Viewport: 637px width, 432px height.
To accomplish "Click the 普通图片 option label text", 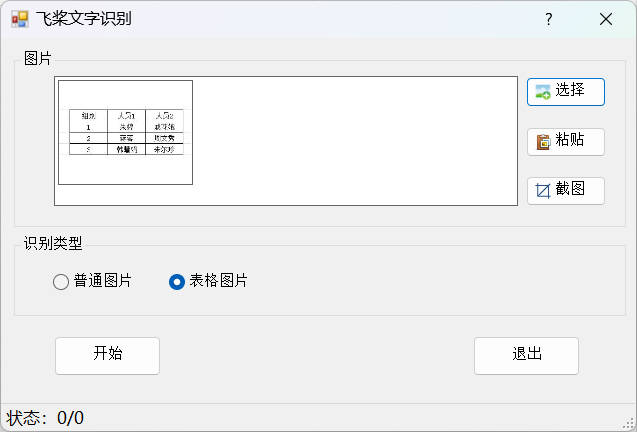I will point(103,281).
